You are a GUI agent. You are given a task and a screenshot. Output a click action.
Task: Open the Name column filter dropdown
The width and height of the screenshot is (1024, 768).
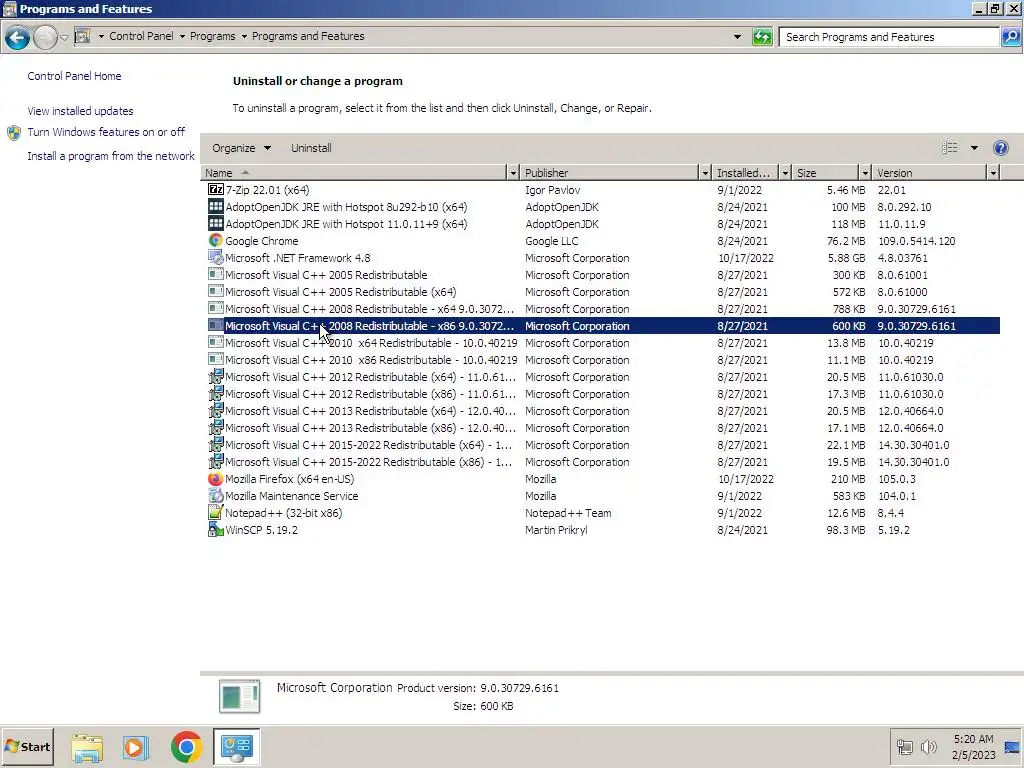tap(513, 173)
